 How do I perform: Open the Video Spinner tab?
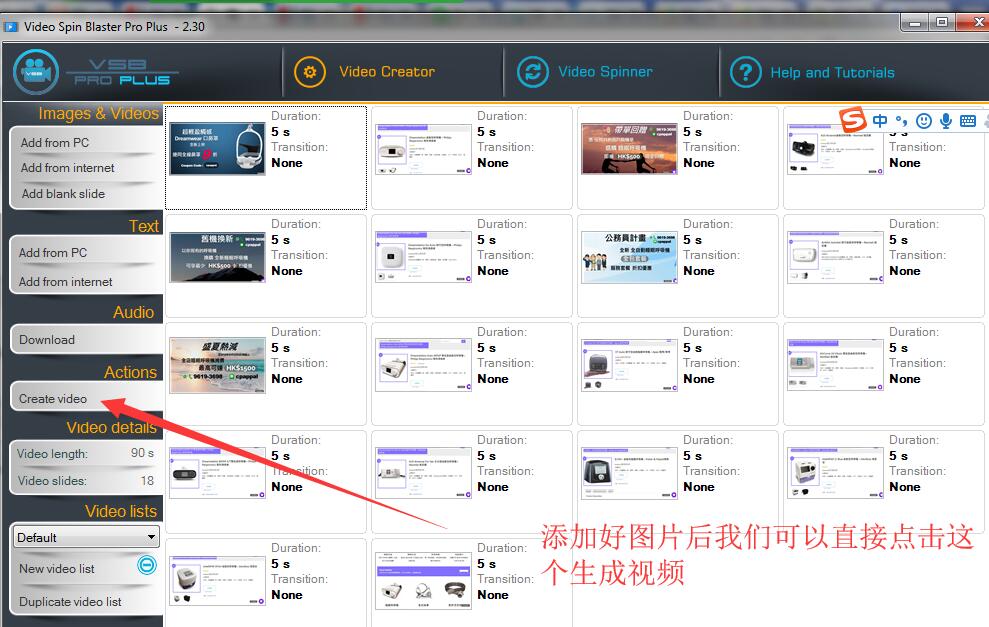point(585,72)
